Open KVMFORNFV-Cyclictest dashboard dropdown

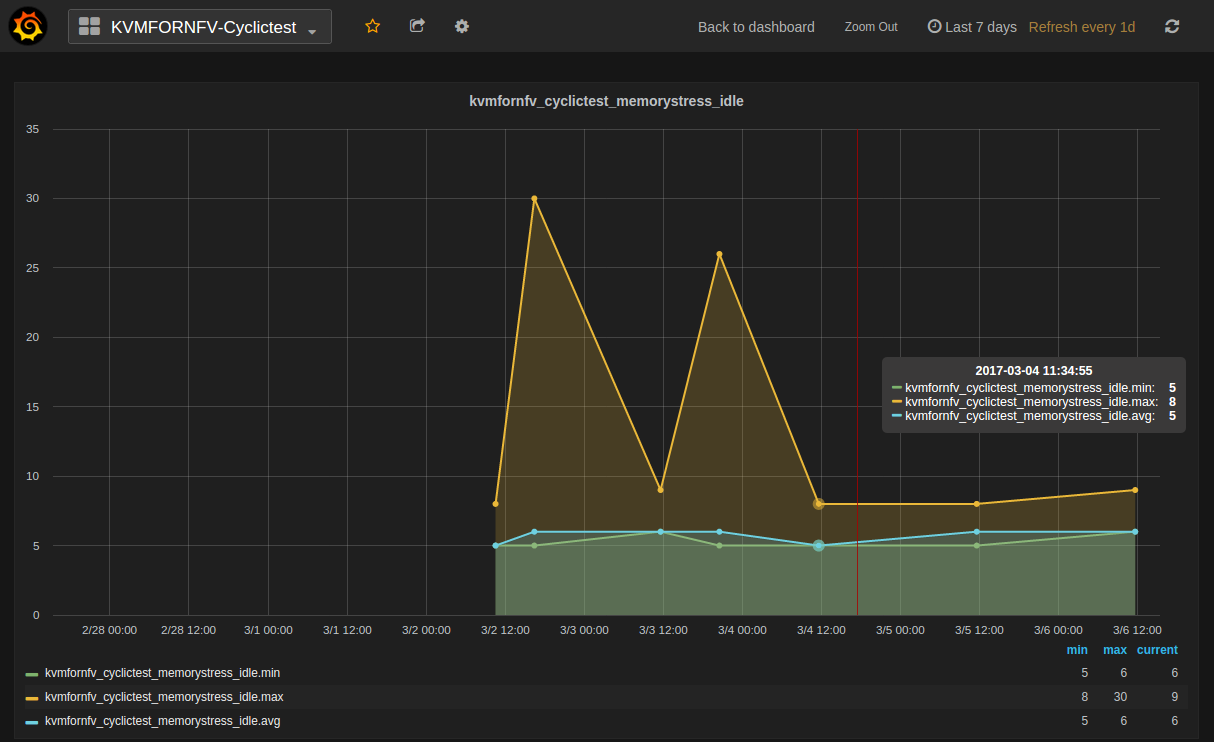point(203,27)
